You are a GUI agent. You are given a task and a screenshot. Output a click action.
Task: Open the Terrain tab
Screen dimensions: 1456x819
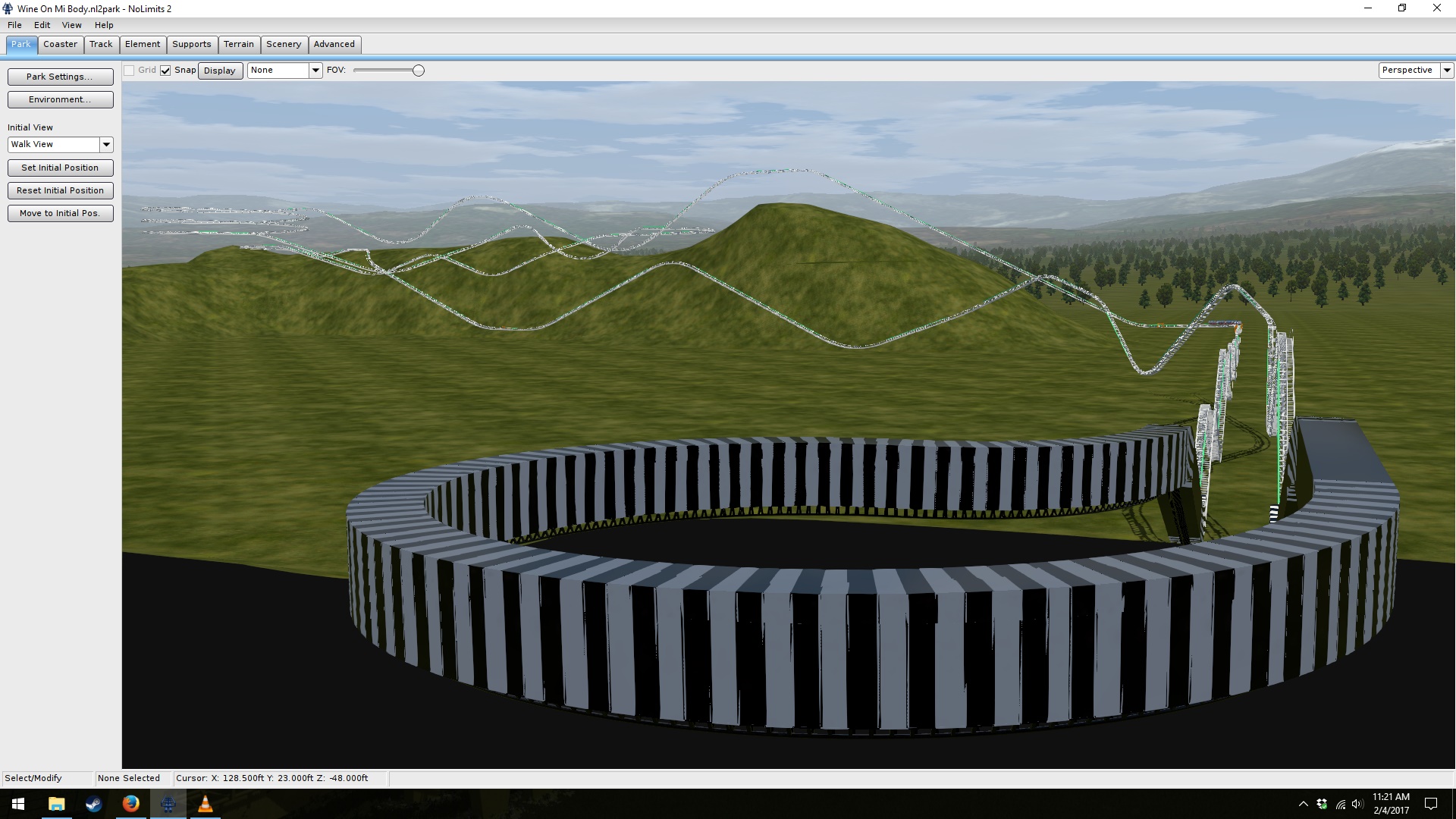tap(238, 44)
